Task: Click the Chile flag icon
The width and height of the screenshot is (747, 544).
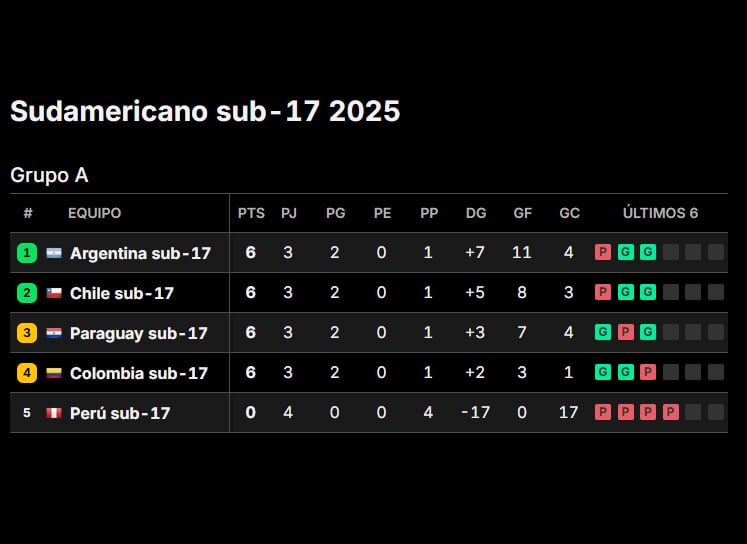Action: coord(54,293)
